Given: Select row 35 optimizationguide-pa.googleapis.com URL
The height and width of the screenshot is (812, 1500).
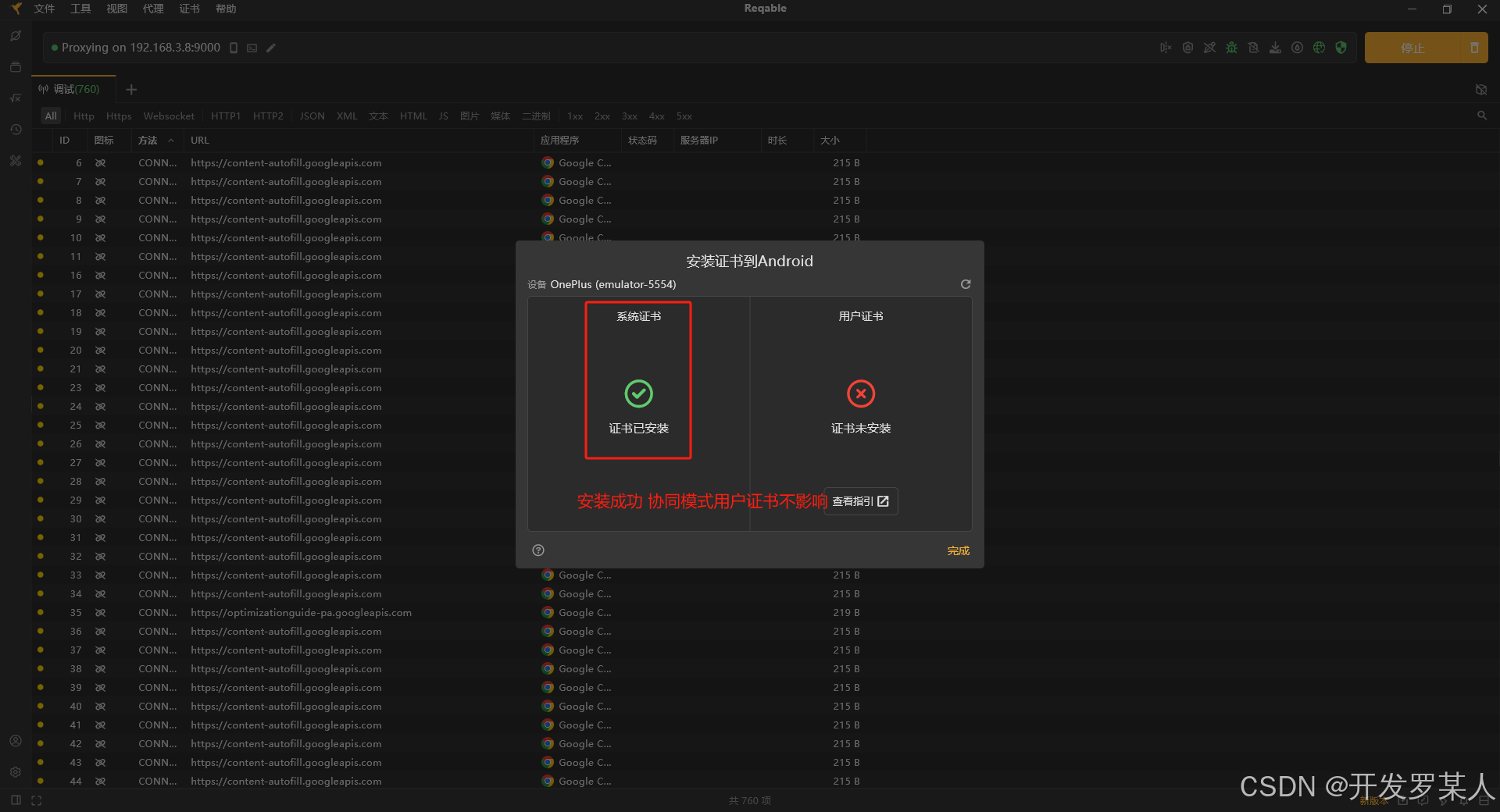Looking at the screenshot, I should pyautogui.click(x=301, y=613).
